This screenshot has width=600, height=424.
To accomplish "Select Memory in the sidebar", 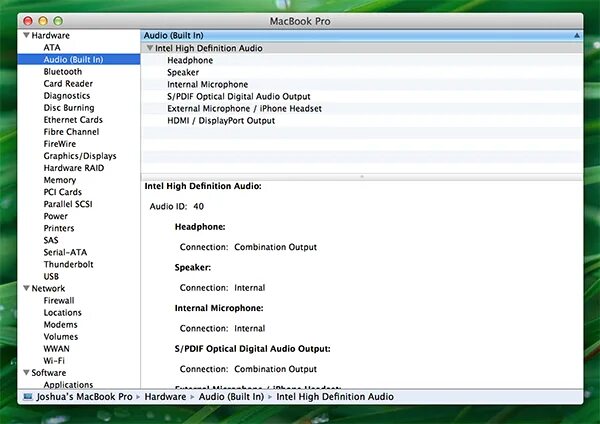I will pos(60,180).
